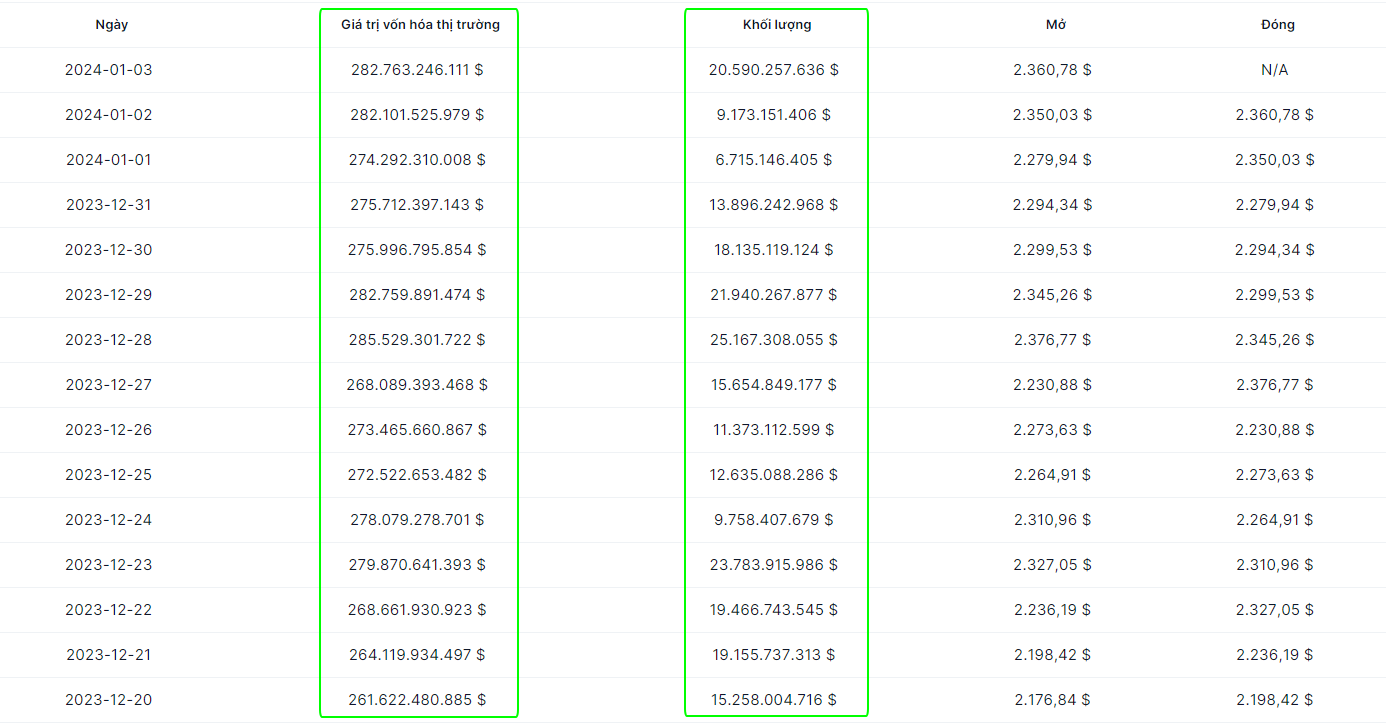This screenshot has width=1387, height=723.
Task: Click open price 2.264,91 $
Action: tap(1052, 475)
